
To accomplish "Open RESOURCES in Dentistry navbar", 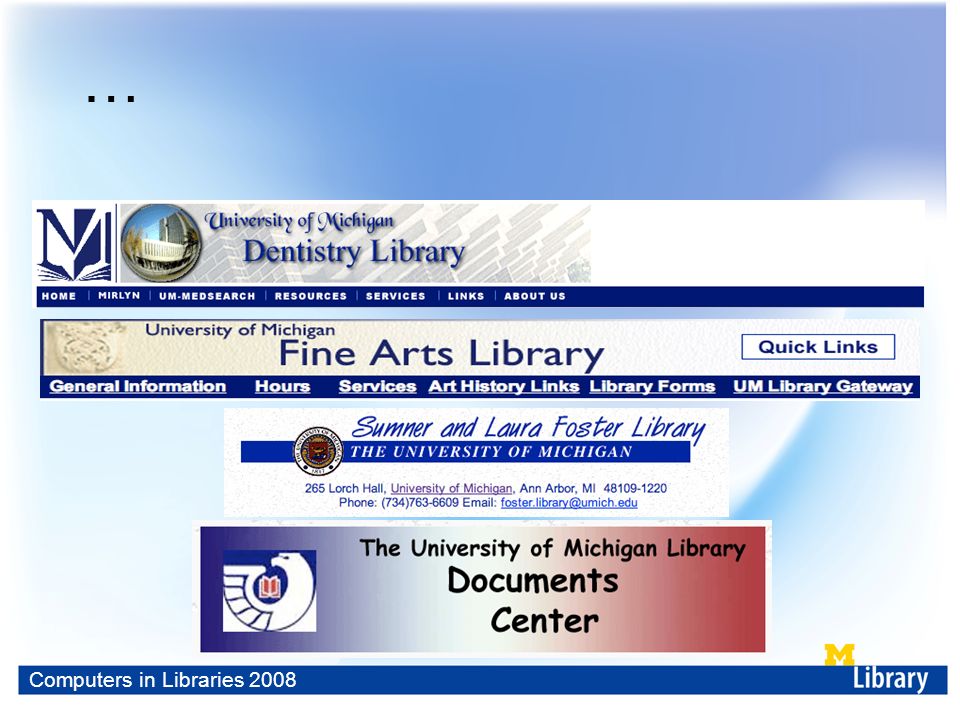I will pos(310,296).
